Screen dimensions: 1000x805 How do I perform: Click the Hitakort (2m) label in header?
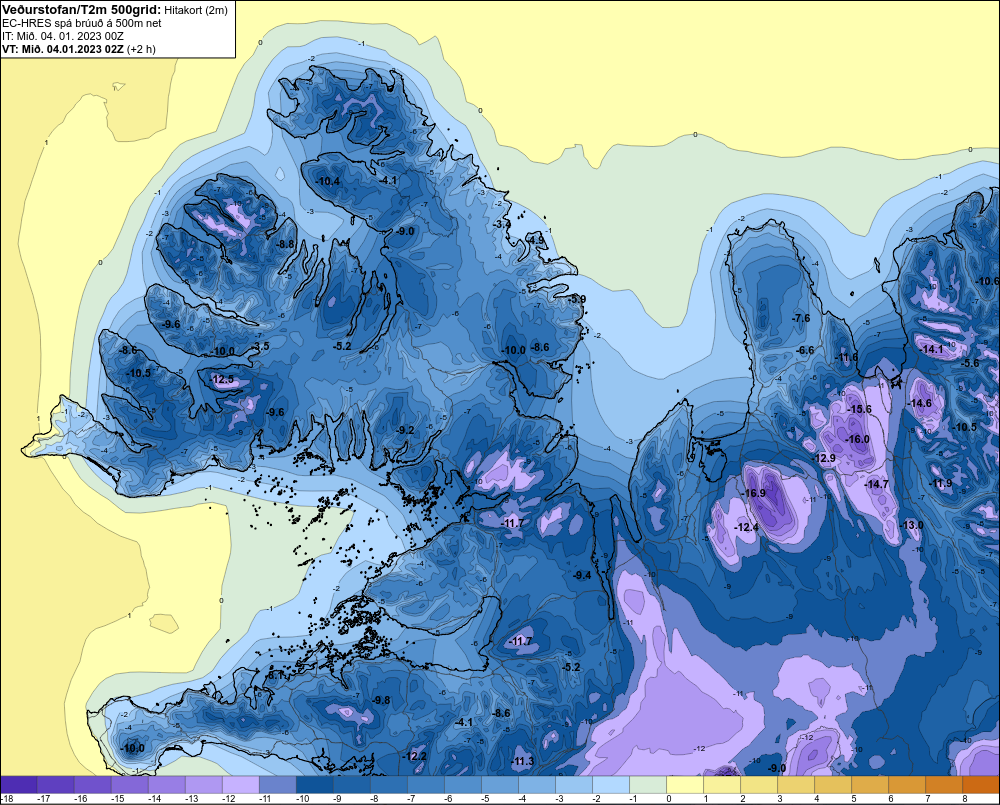(x=195, y=10)
